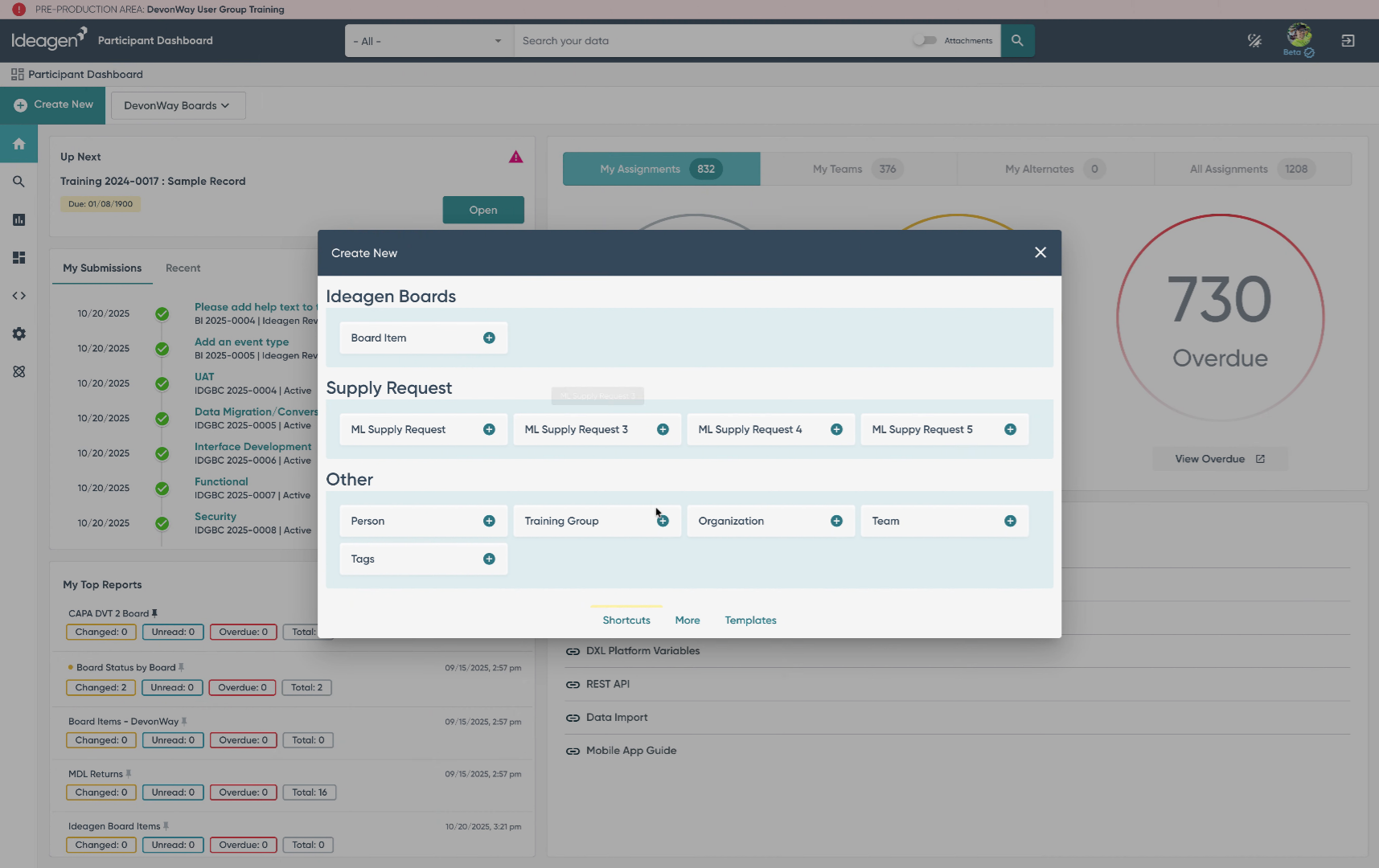This screenshot has height=868, width=1379.
Task: Open the '- All -' search scope dropdown
Action: (429, 41)
